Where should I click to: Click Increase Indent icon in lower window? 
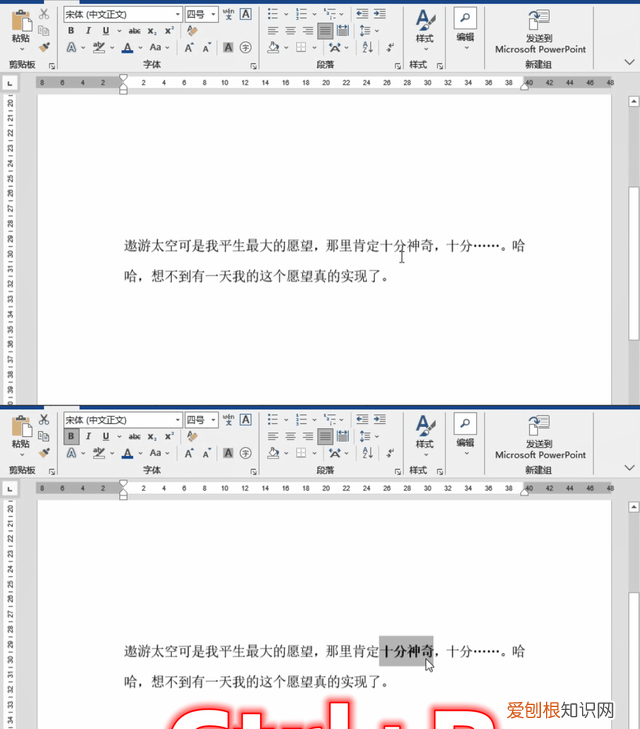tap(380, 420)
